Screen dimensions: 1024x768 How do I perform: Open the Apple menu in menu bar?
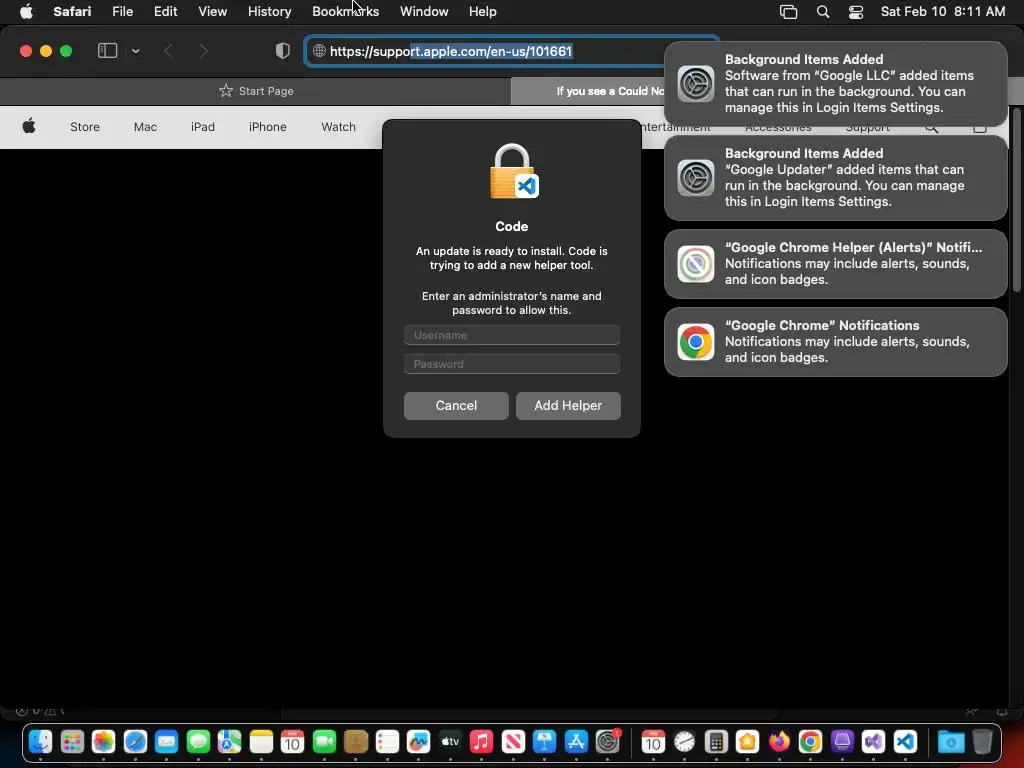26,11
